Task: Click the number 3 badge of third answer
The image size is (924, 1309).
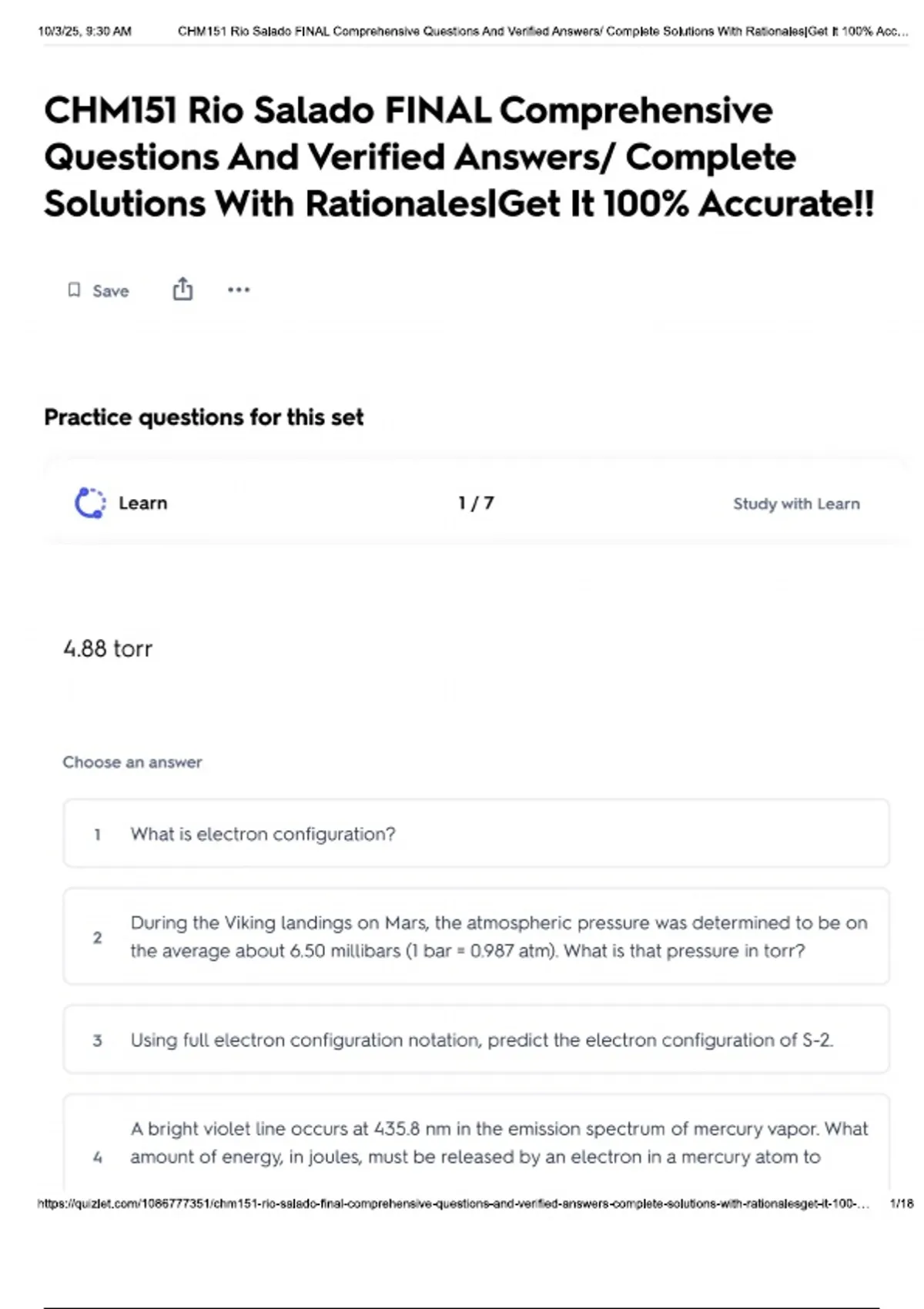Action: pos(97,1040)
